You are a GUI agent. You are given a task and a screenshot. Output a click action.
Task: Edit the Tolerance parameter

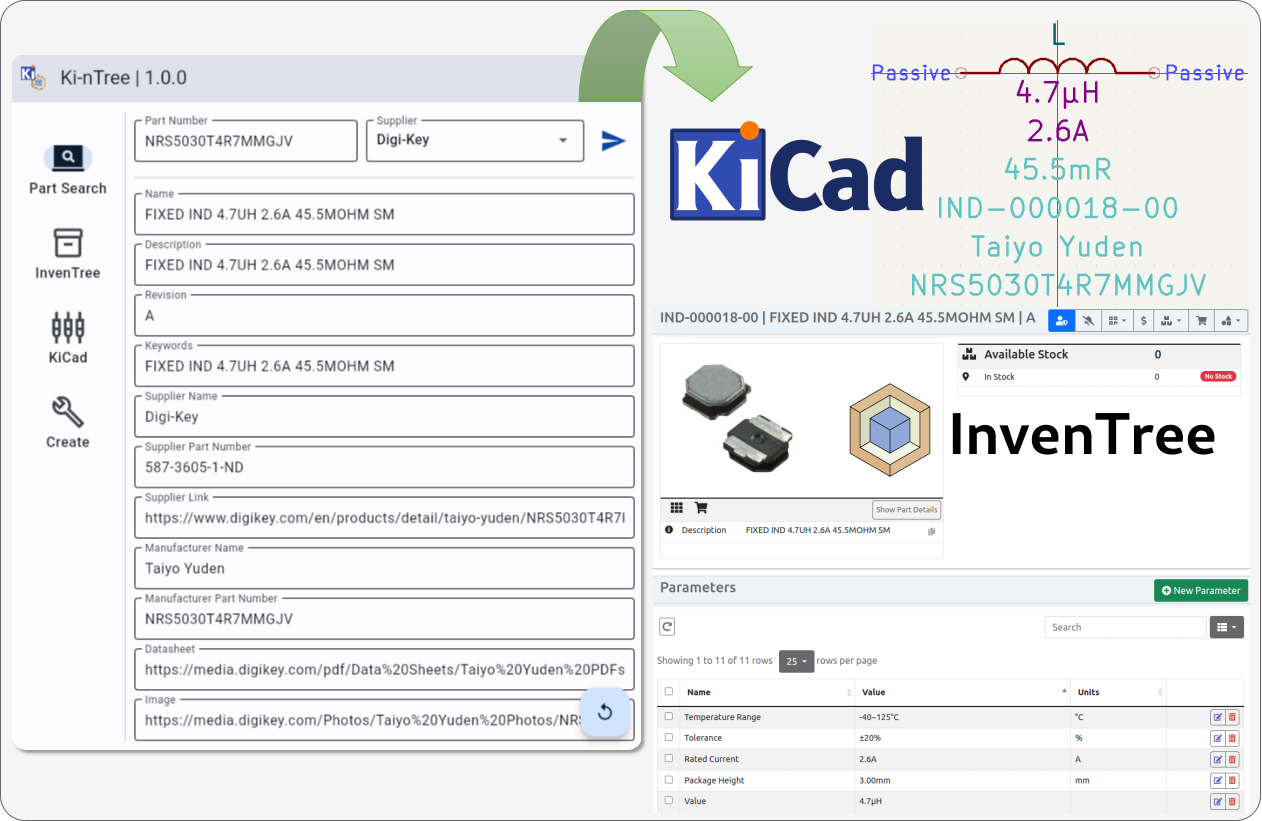pos(1217,738)
